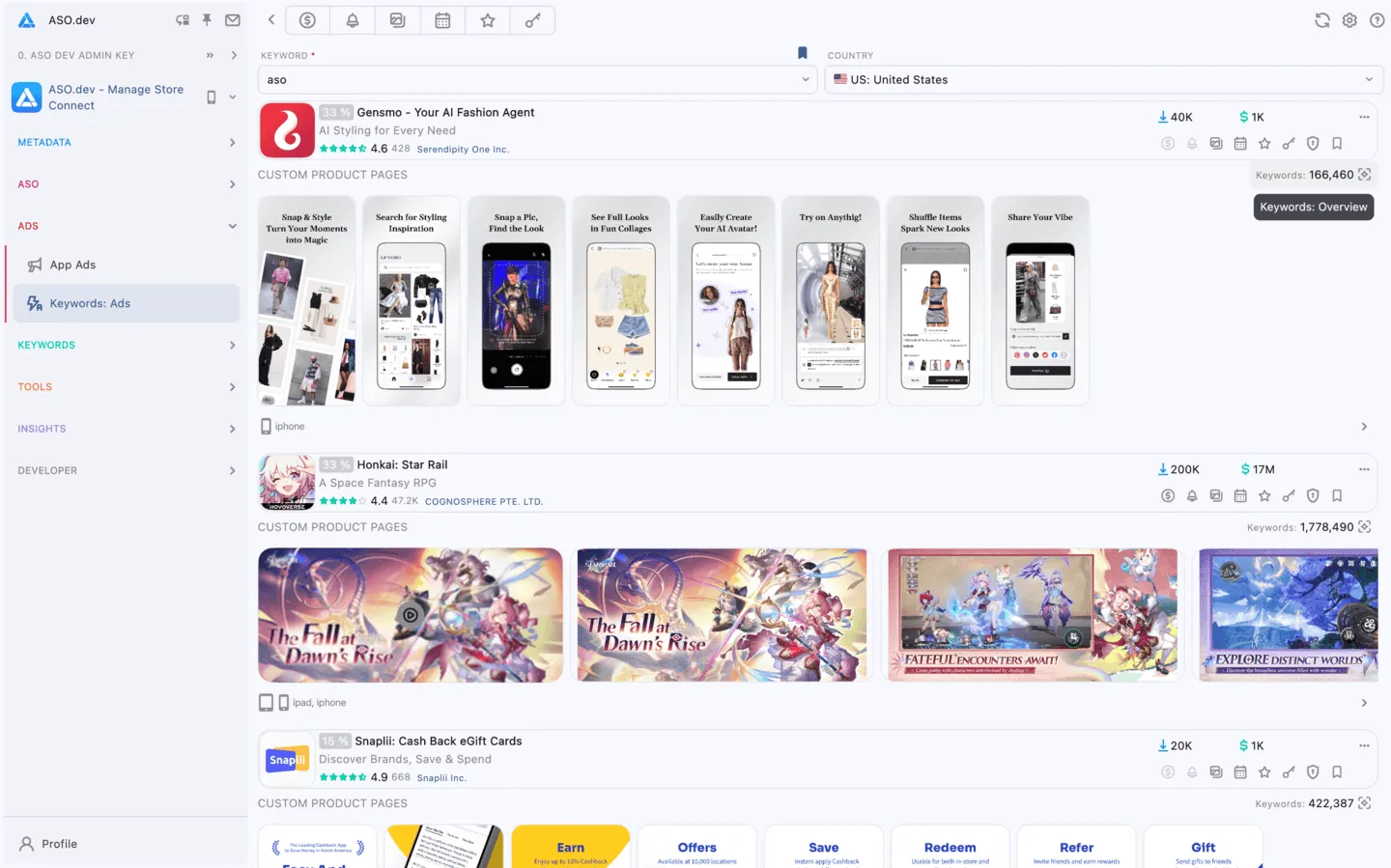
Task: Expand the METADATA section in the sidebar
Action: (x=126, y=142)
